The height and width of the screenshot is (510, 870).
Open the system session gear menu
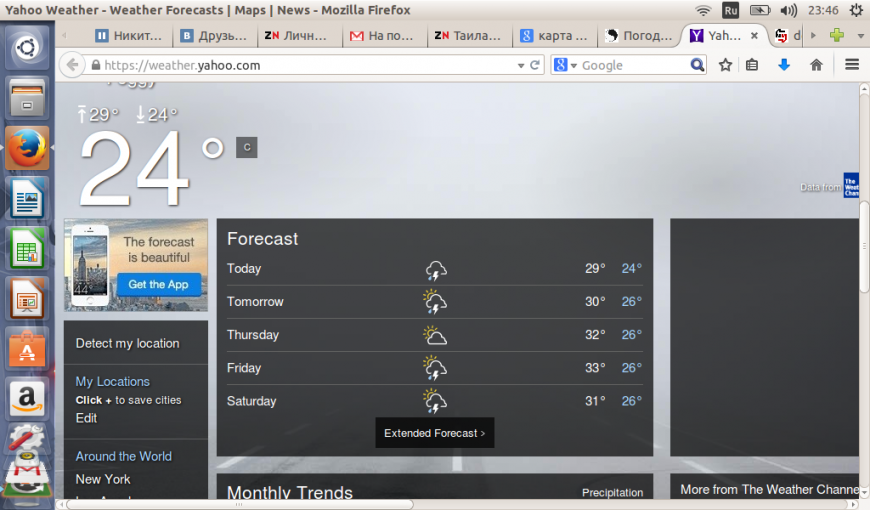tap(856, 10)
